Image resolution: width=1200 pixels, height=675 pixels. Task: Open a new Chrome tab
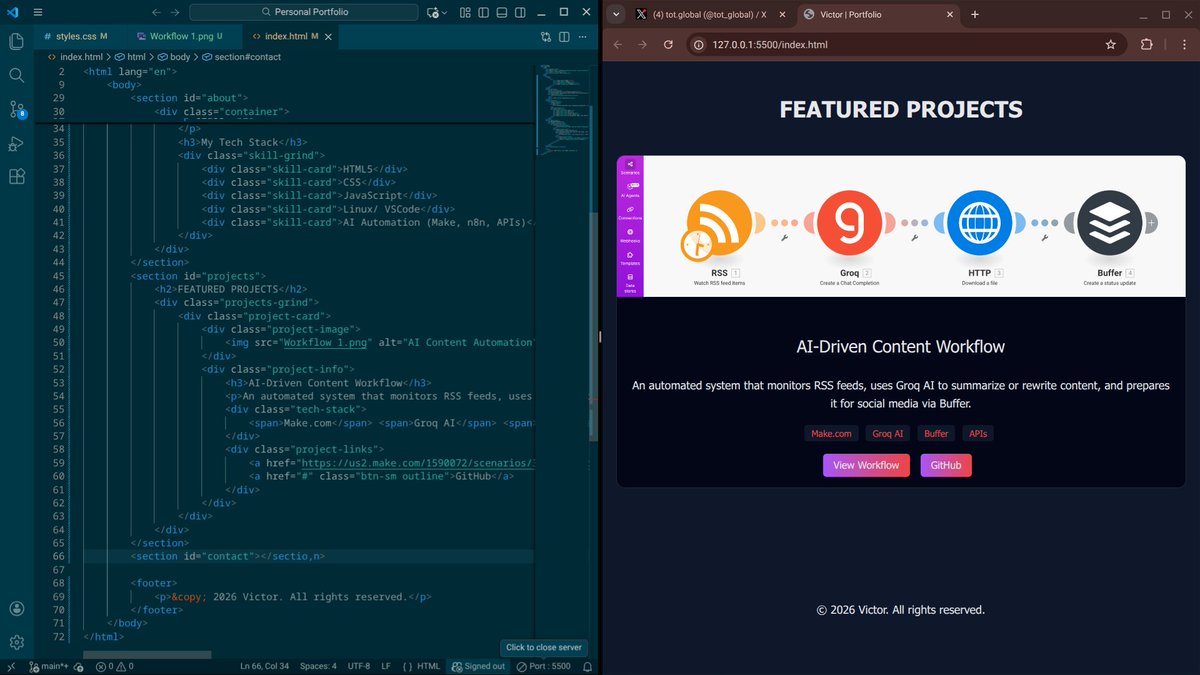point(975,14)
